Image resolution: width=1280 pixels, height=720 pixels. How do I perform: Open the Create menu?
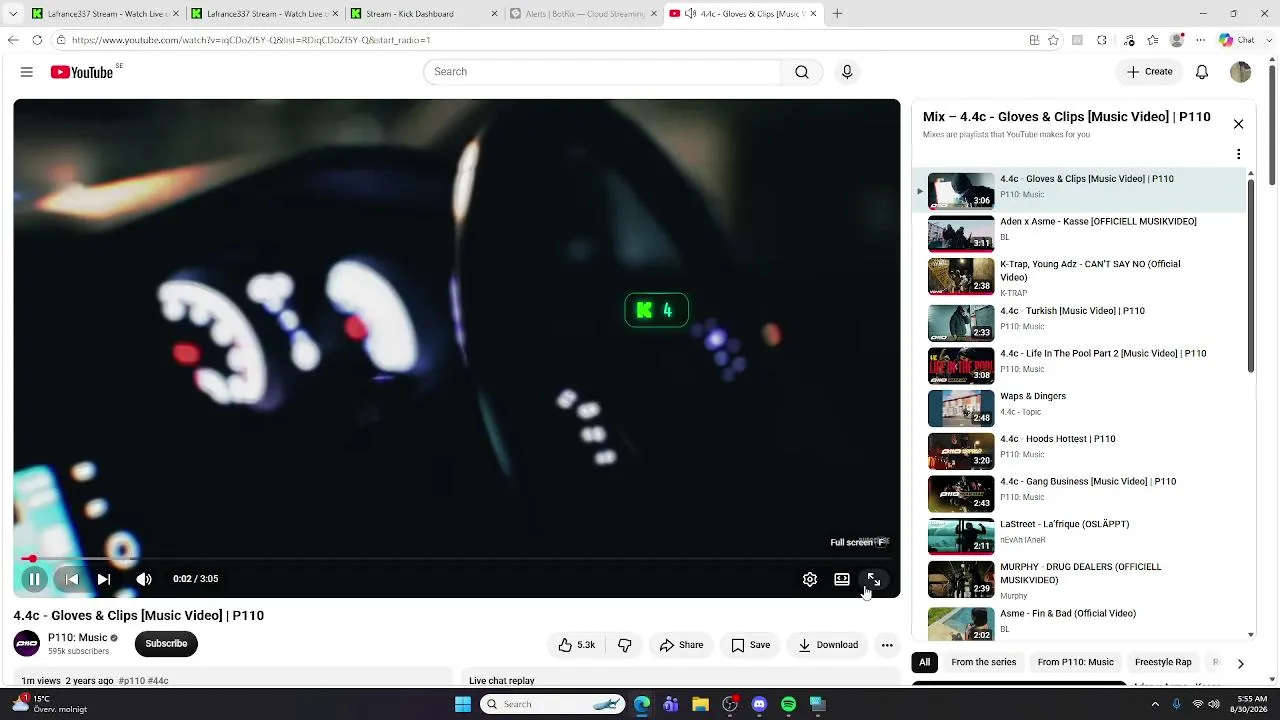[x=1149, y=72]
